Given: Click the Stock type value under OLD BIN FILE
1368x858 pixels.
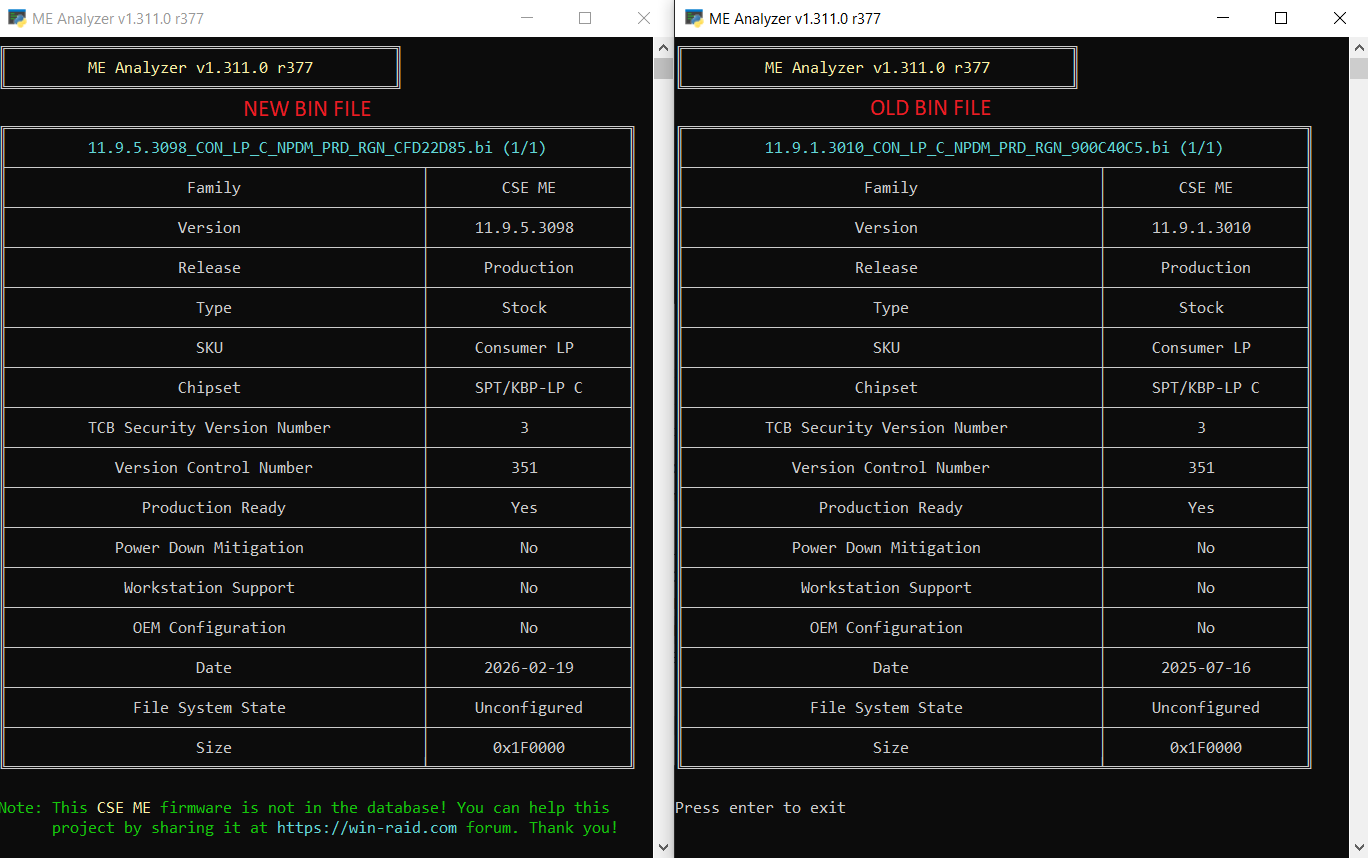Looking at the screenshot, I should [x=1201, y=308].
